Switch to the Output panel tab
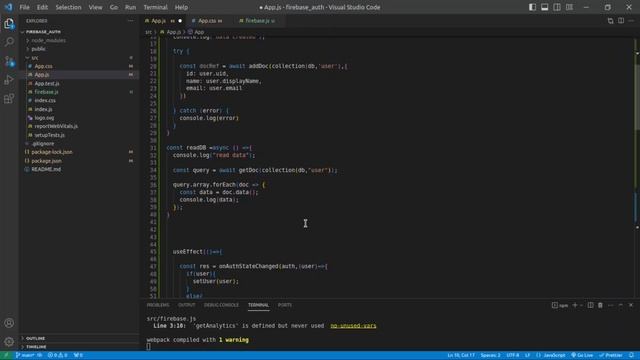Screen dimensions: 640x360 pos(187,305)
